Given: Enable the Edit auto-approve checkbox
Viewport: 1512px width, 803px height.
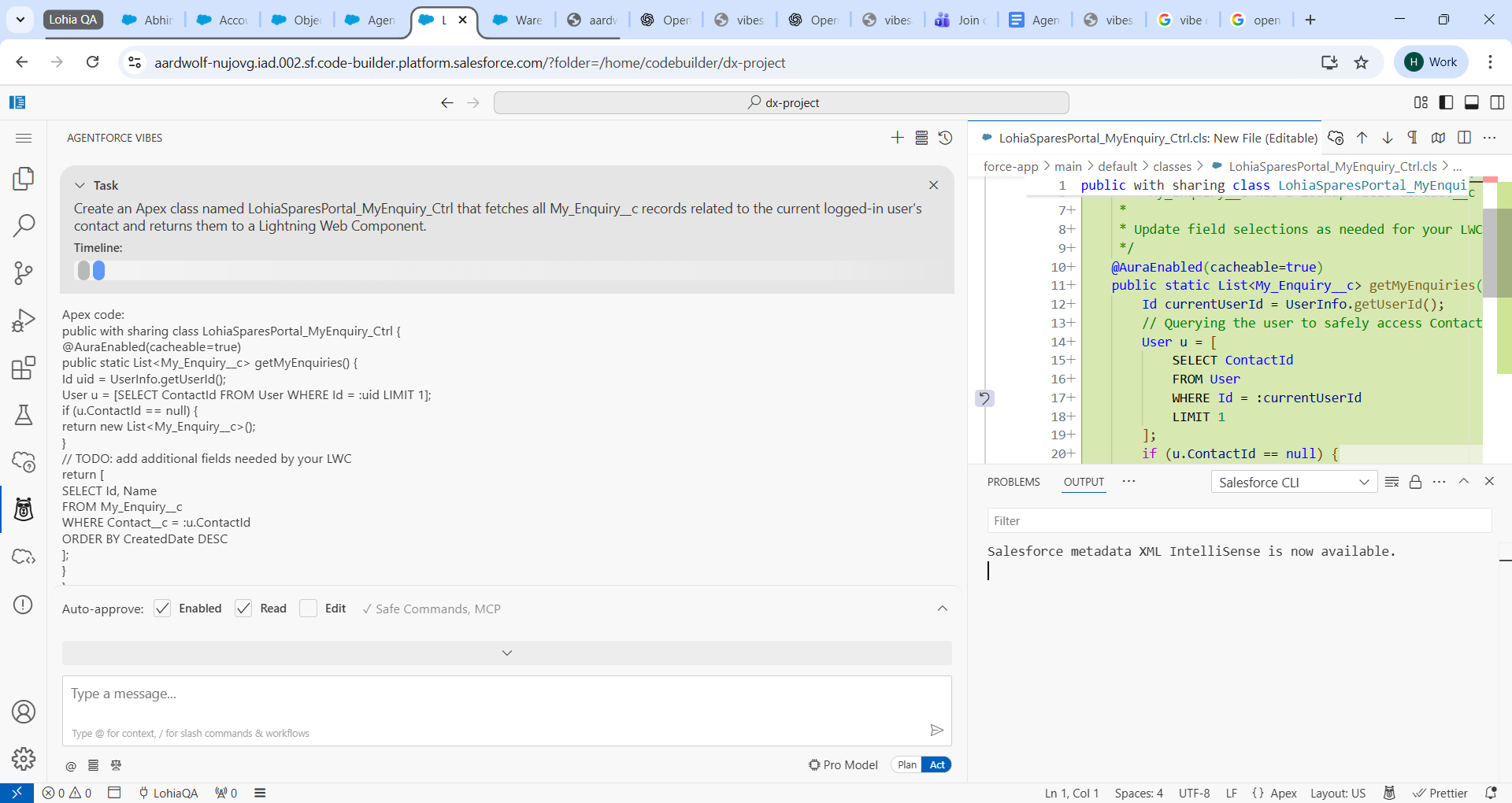Looking at the screenshot, I should [x=309, y=609].
